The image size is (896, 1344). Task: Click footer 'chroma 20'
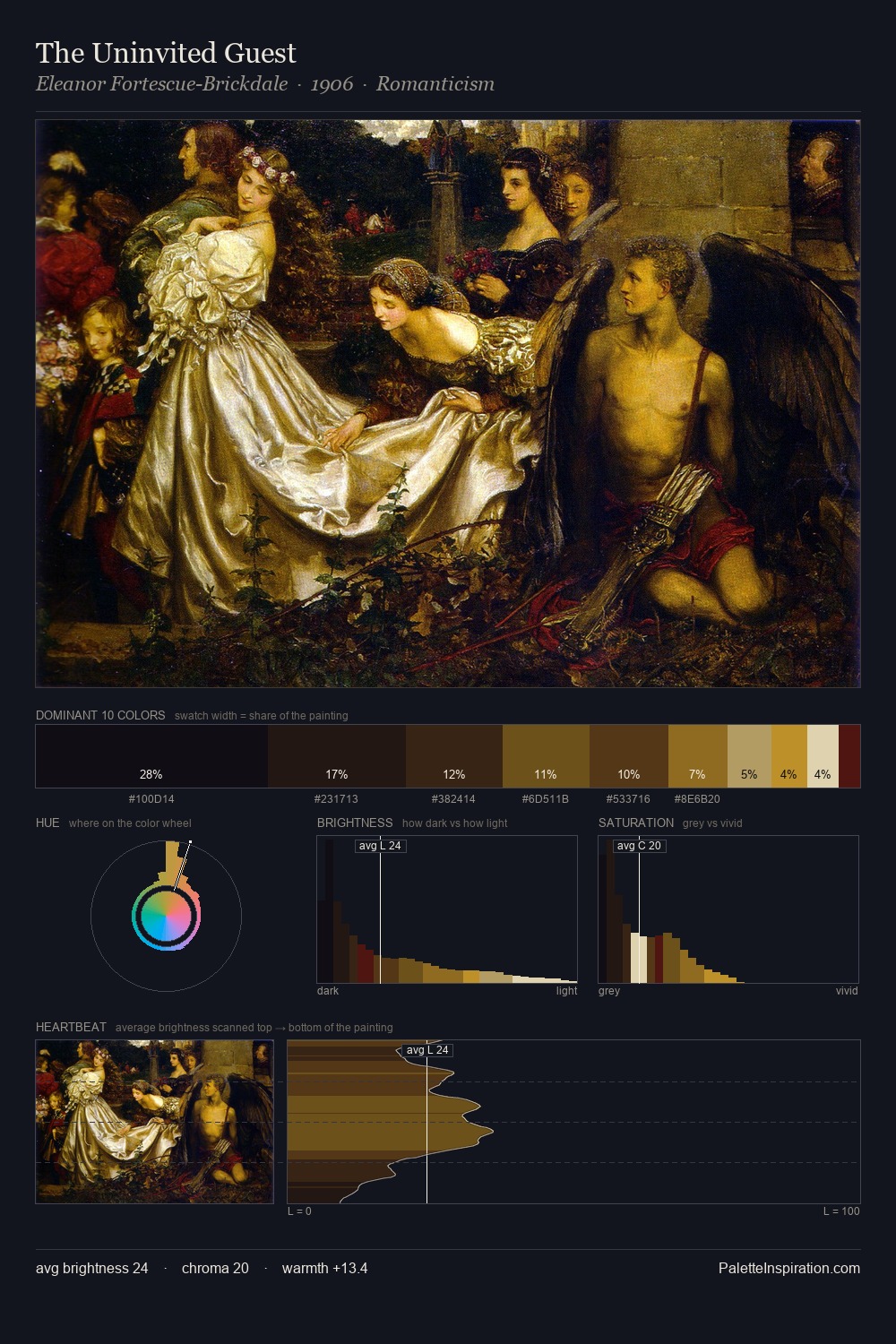(x=215, y=1269)
